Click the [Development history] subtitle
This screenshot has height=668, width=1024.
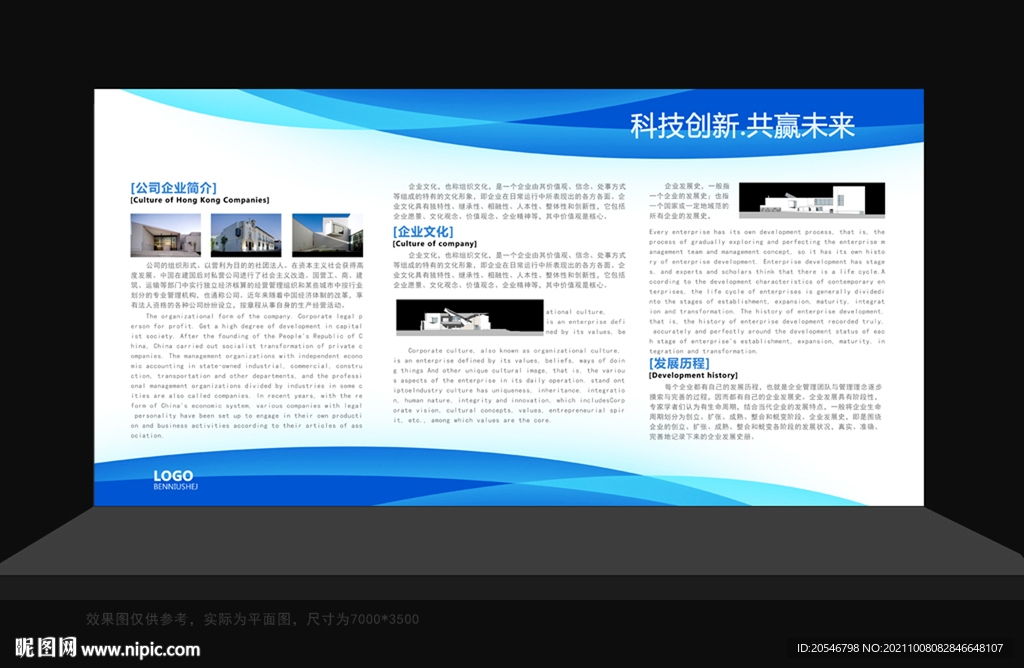tap(693, 375)
